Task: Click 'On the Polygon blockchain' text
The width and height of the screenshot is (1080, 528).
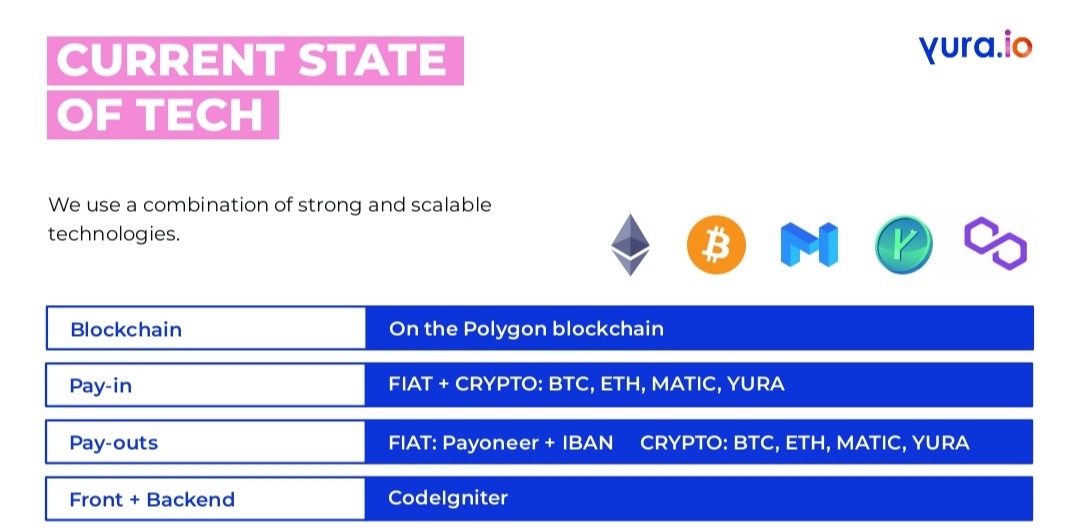Action: (x=526, y=328)
